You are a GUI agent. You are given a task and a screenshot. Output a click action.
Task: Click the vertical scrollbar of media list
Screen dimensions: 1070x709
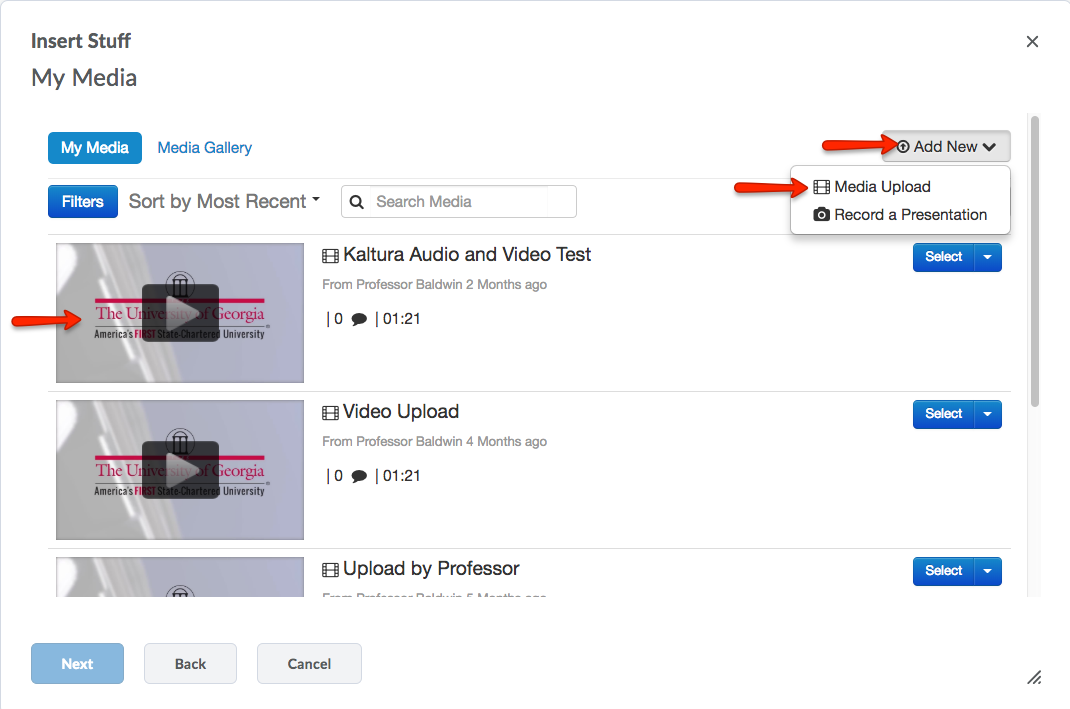[1035, 262]
